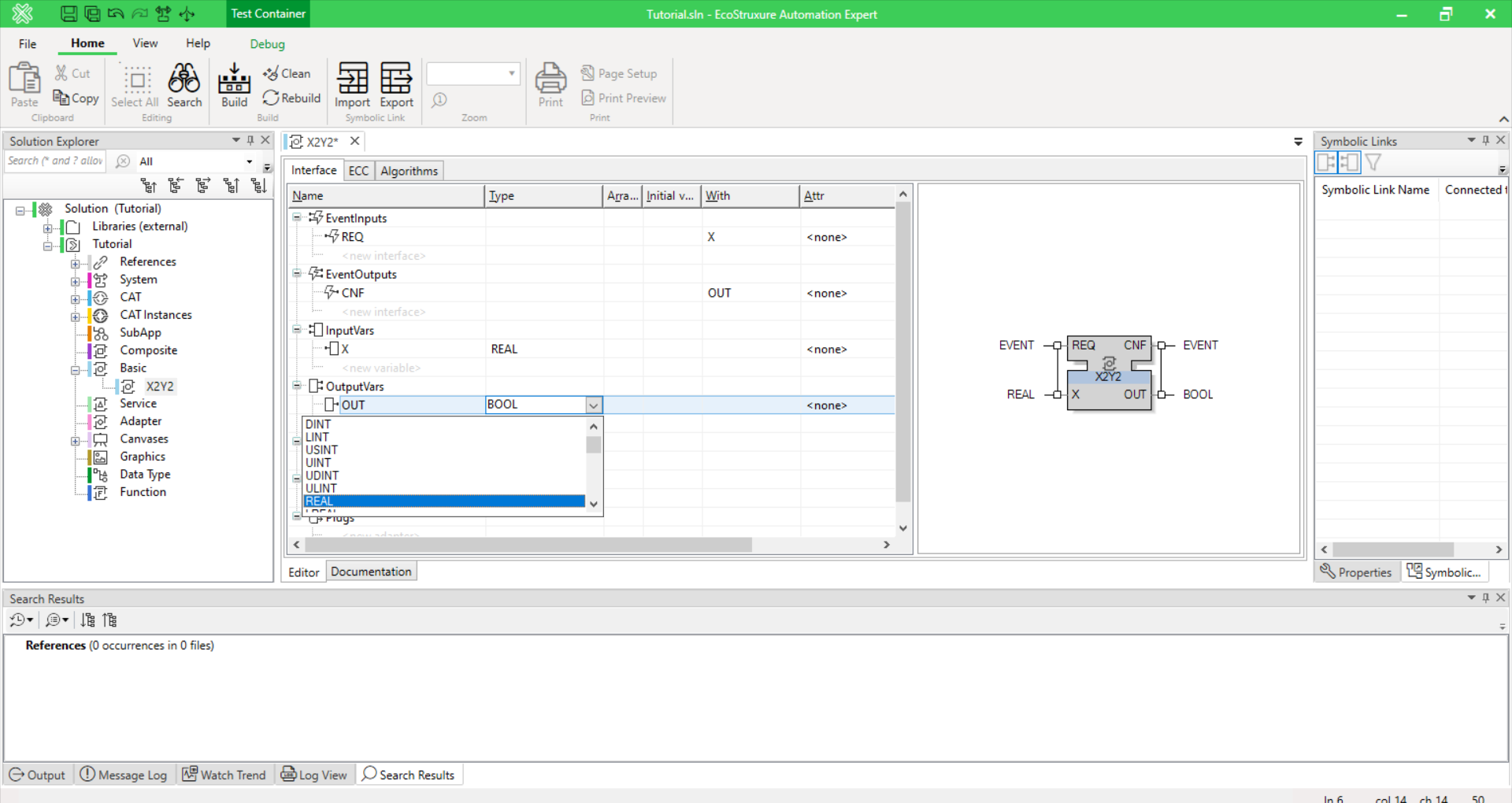Expand the References tree node
Screen dimensions: 1512x803
point(76,264)
